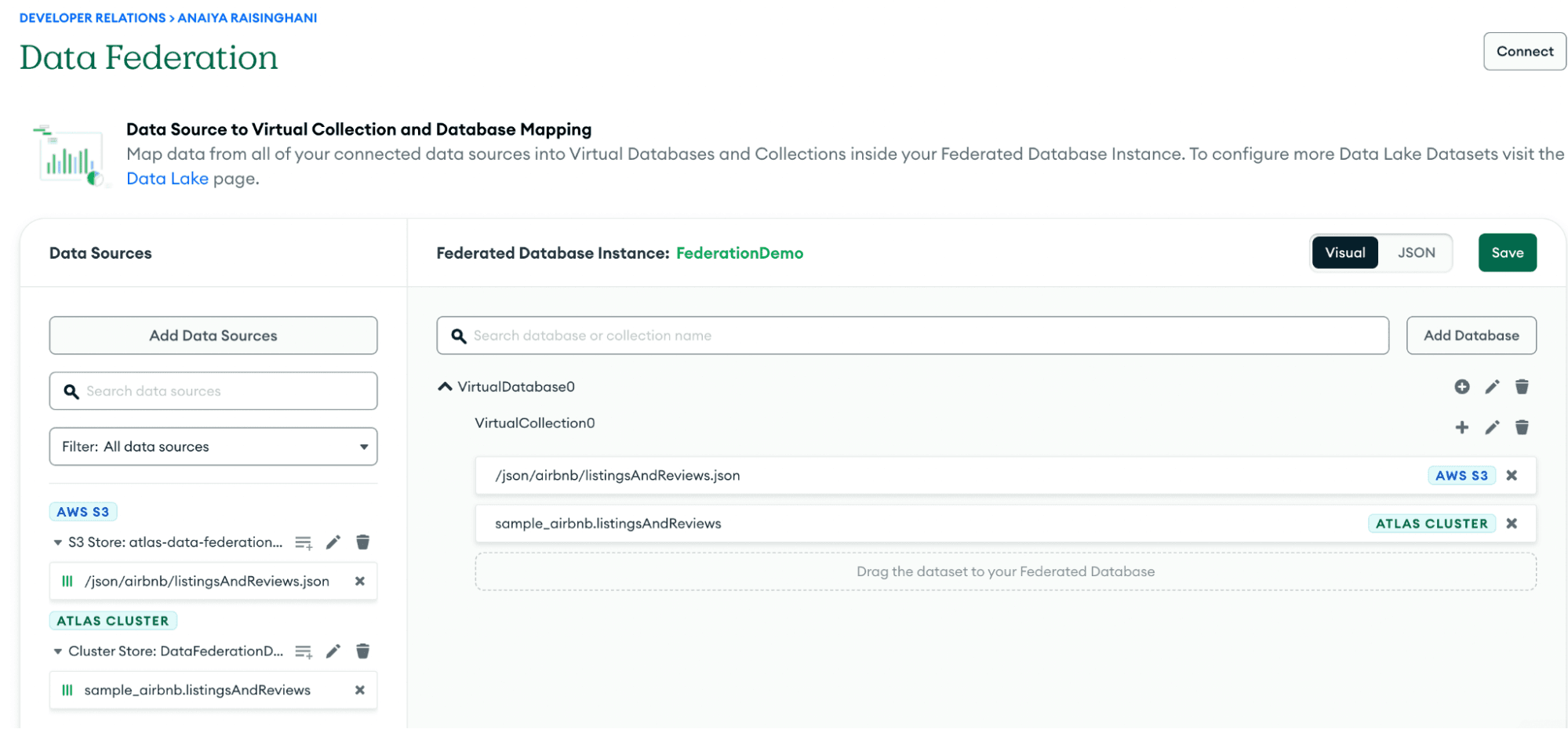The height and width of the screenshot is (729, 1568).
Task: Click plus icon beside VirtualCollection0
Action: coord(1461,427)
